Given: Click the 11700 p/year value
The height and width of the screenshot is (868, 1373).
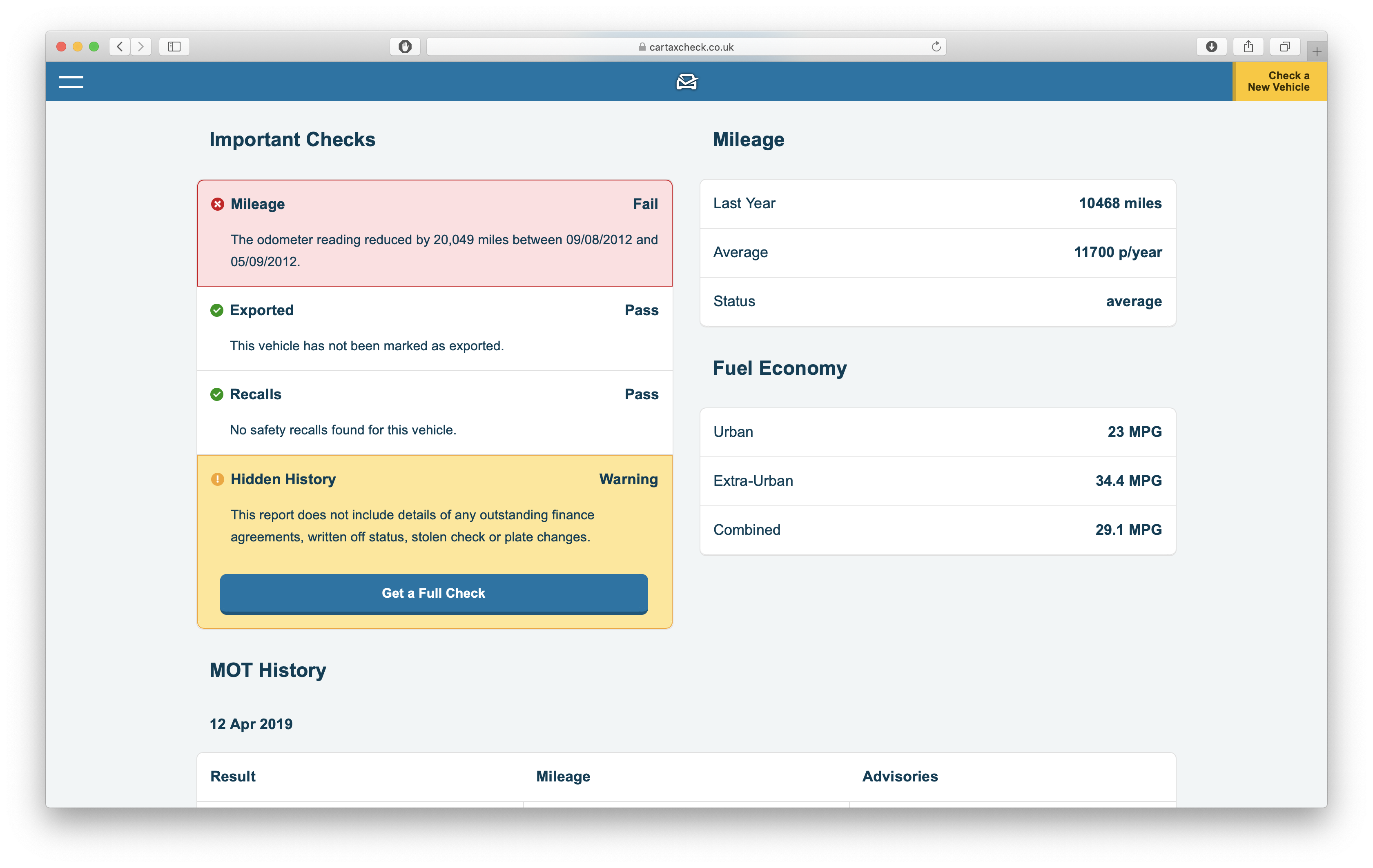Looking at the screenshot, I should point(1118,252).
